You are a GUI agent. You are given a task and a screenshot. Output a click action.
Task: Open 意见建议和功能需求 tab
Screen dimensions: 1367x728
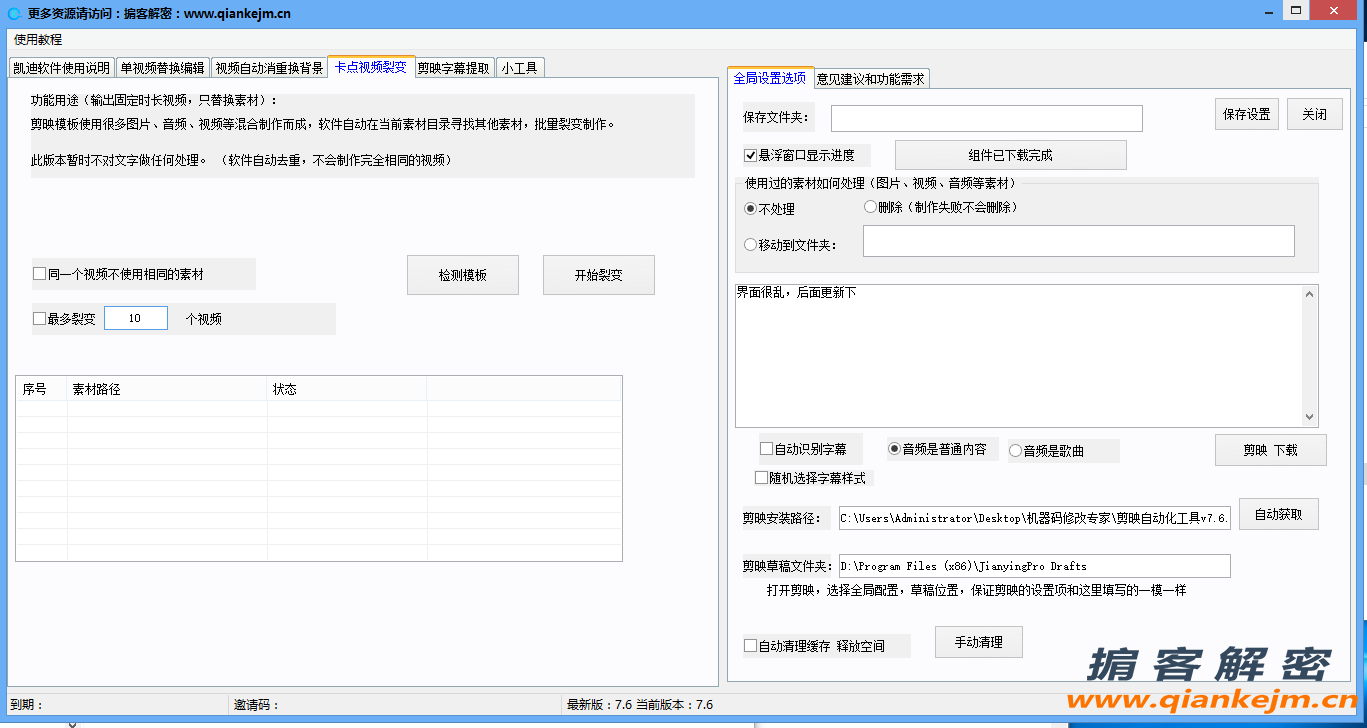(871, 79)
